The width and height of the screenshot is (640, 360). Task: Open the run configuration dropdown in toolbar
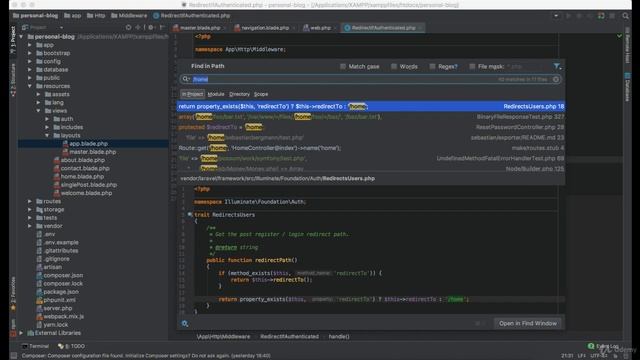(x=556, y=16)
